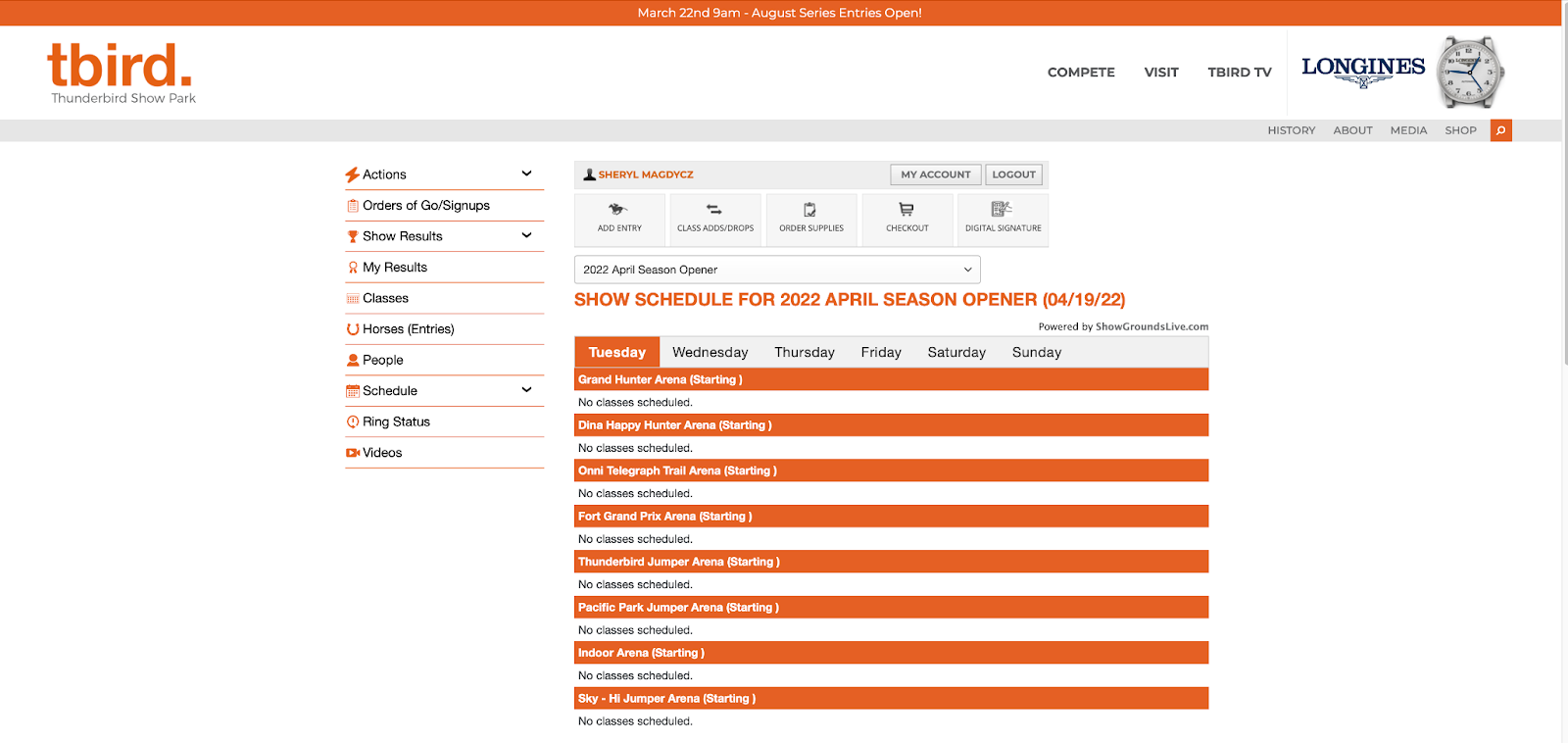Click the Thunderbird Jumper Arena header

(x=891, y=562)
